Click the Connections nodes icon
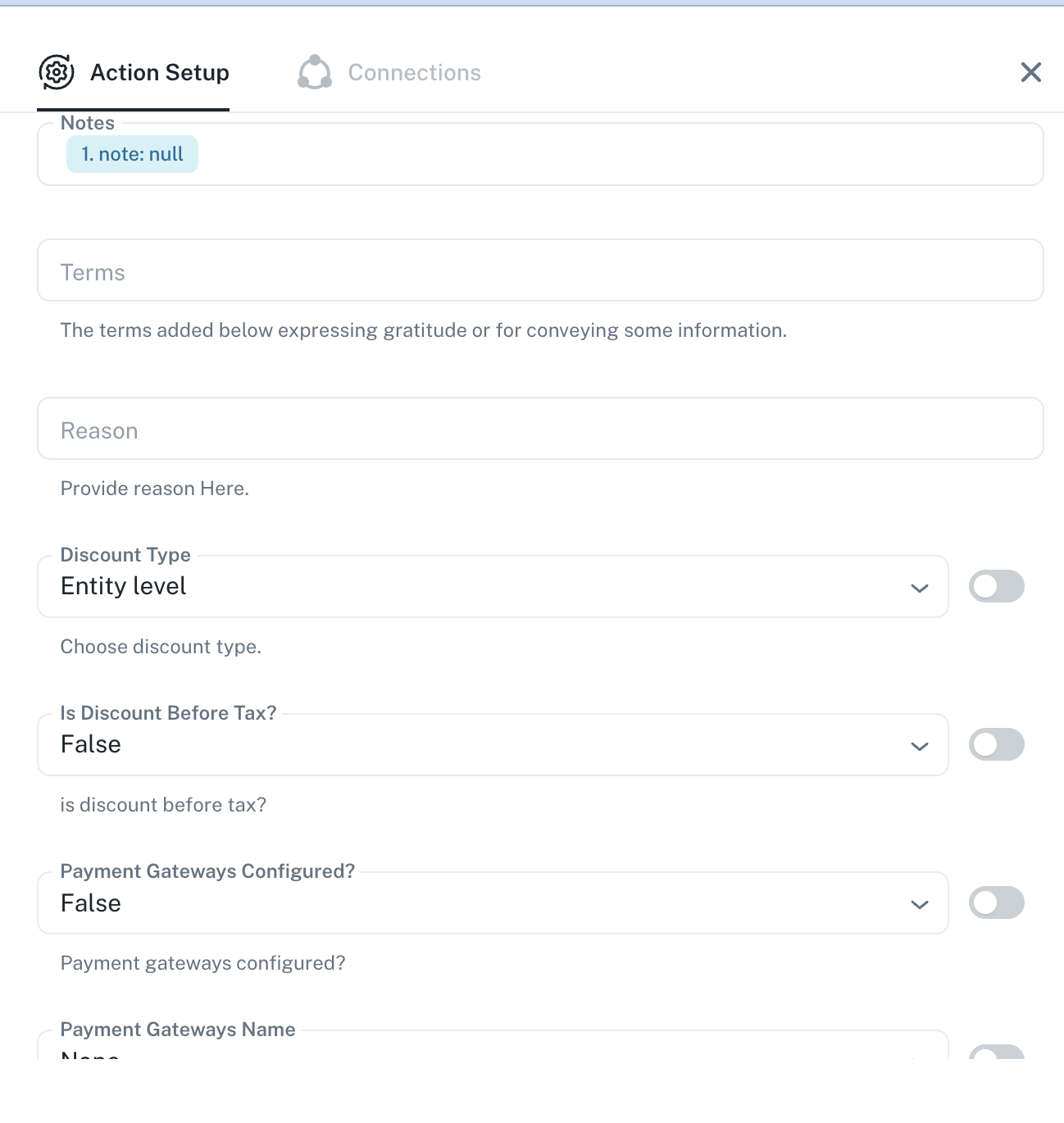 [315, 72]
